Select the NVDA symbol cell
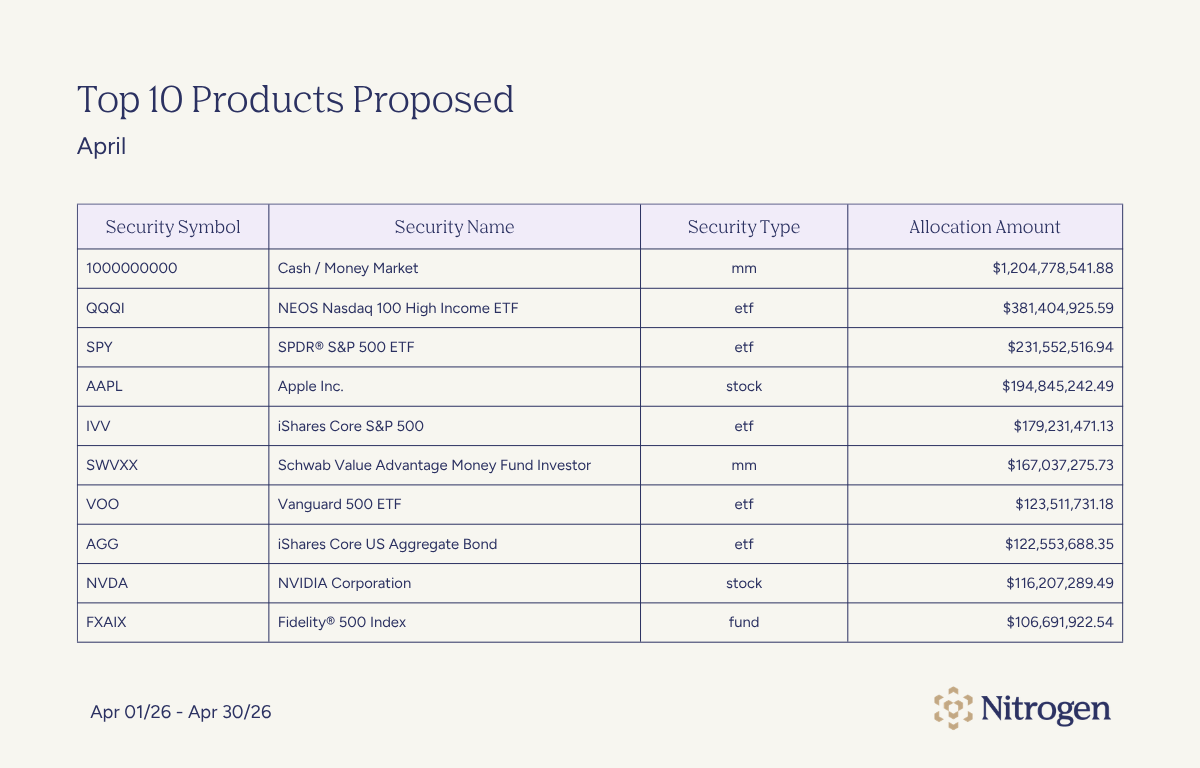Screen dimensions: 1200x768 click(x=173, y=583)
